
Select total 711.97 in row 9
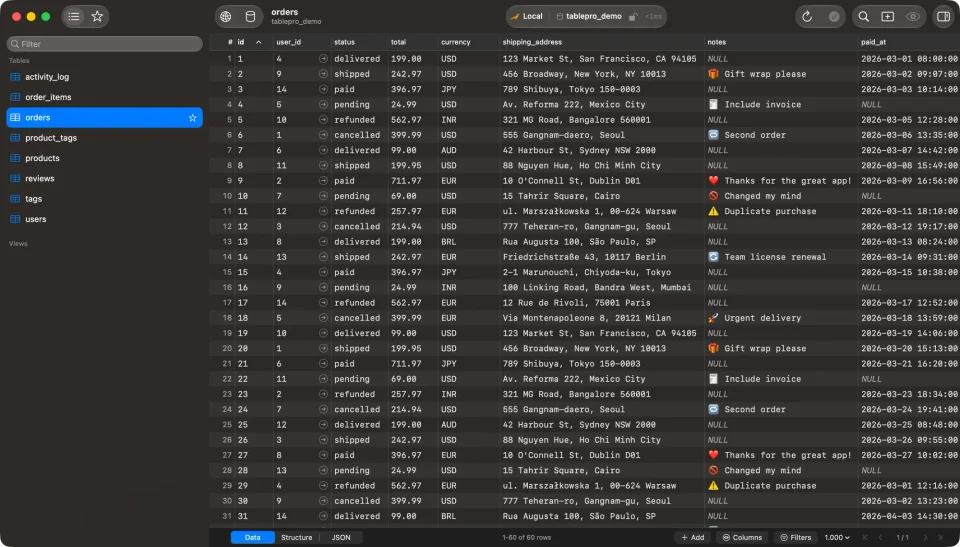click(x=412, y=181)
